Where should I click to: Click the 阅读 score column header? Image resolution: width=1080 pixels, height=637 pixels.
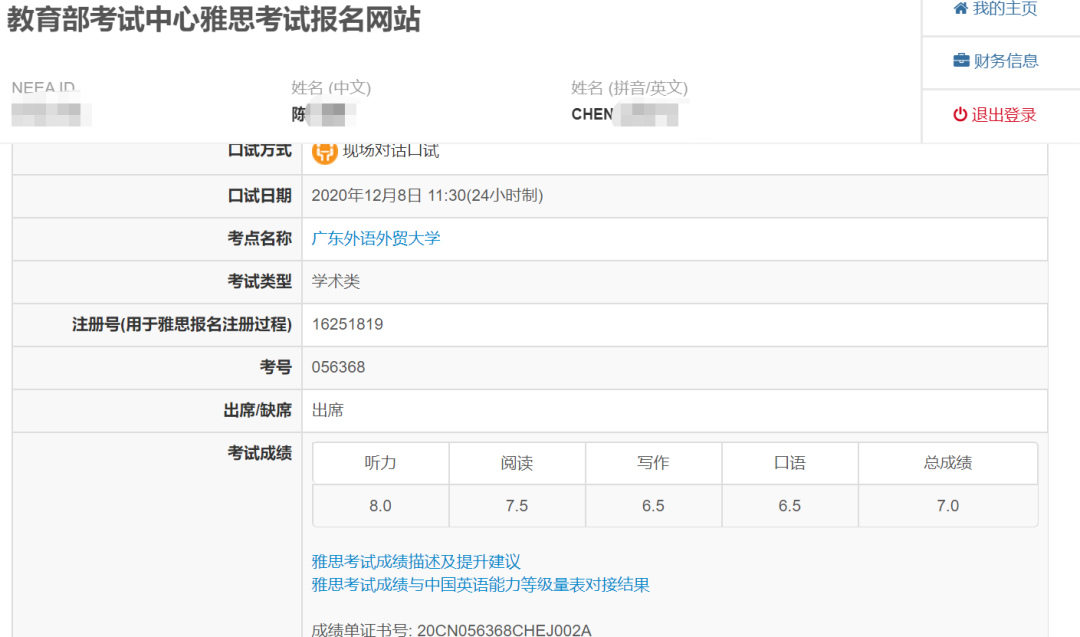(517, 463)
